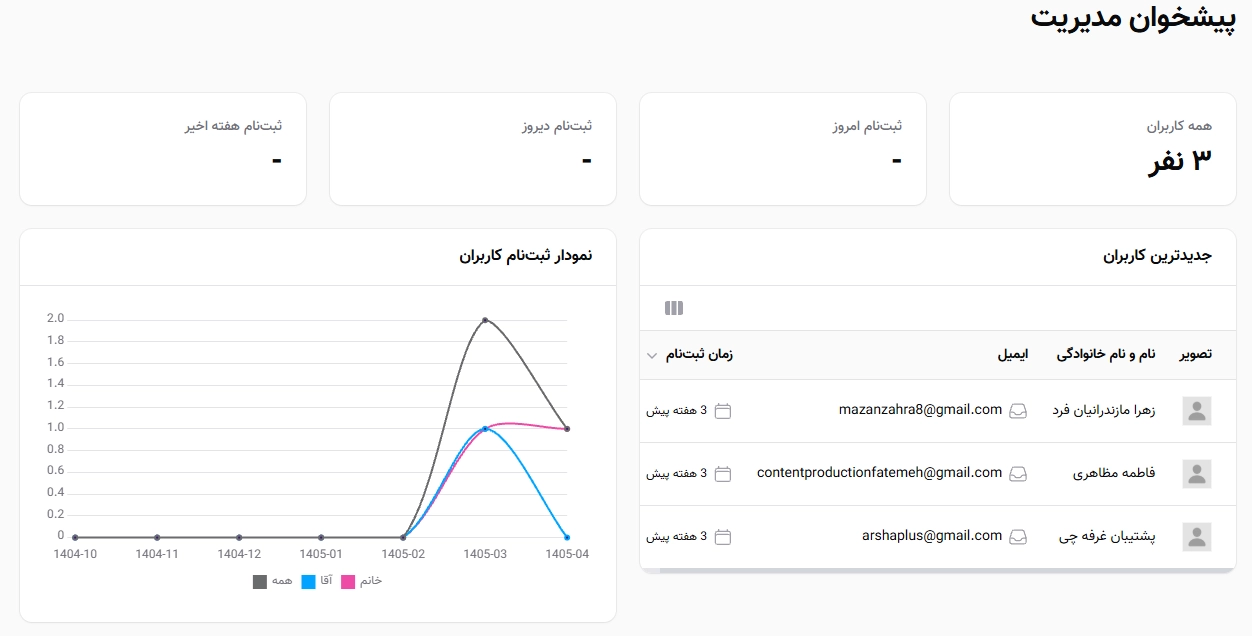Viewport: 1252px width, 636px height.
Task: Click email contentproductionfatemeh@gmail.com
Action: [x=880, y=473]
